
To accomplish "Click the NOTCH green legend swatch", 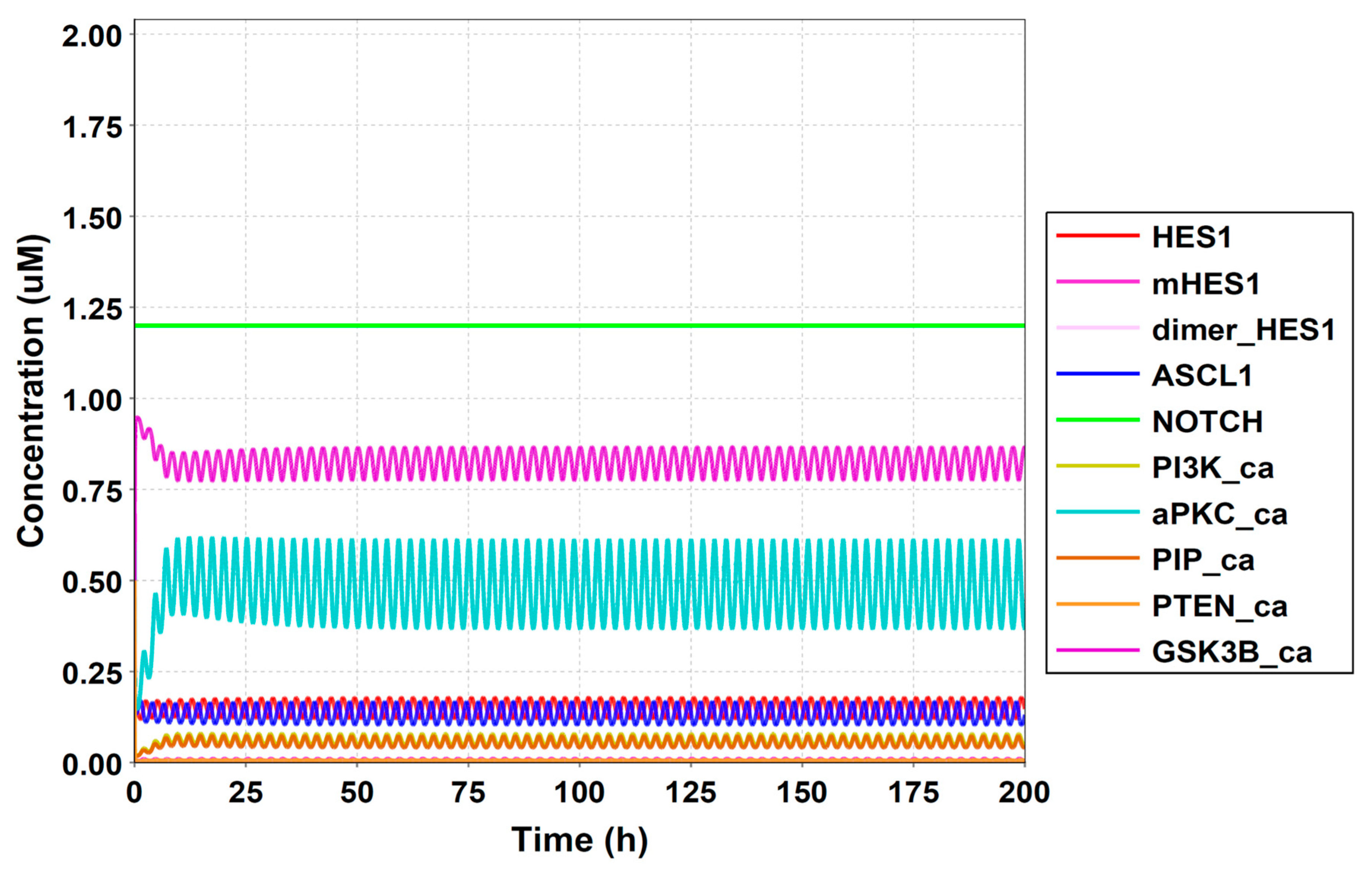I will [x=1097, y=420].
